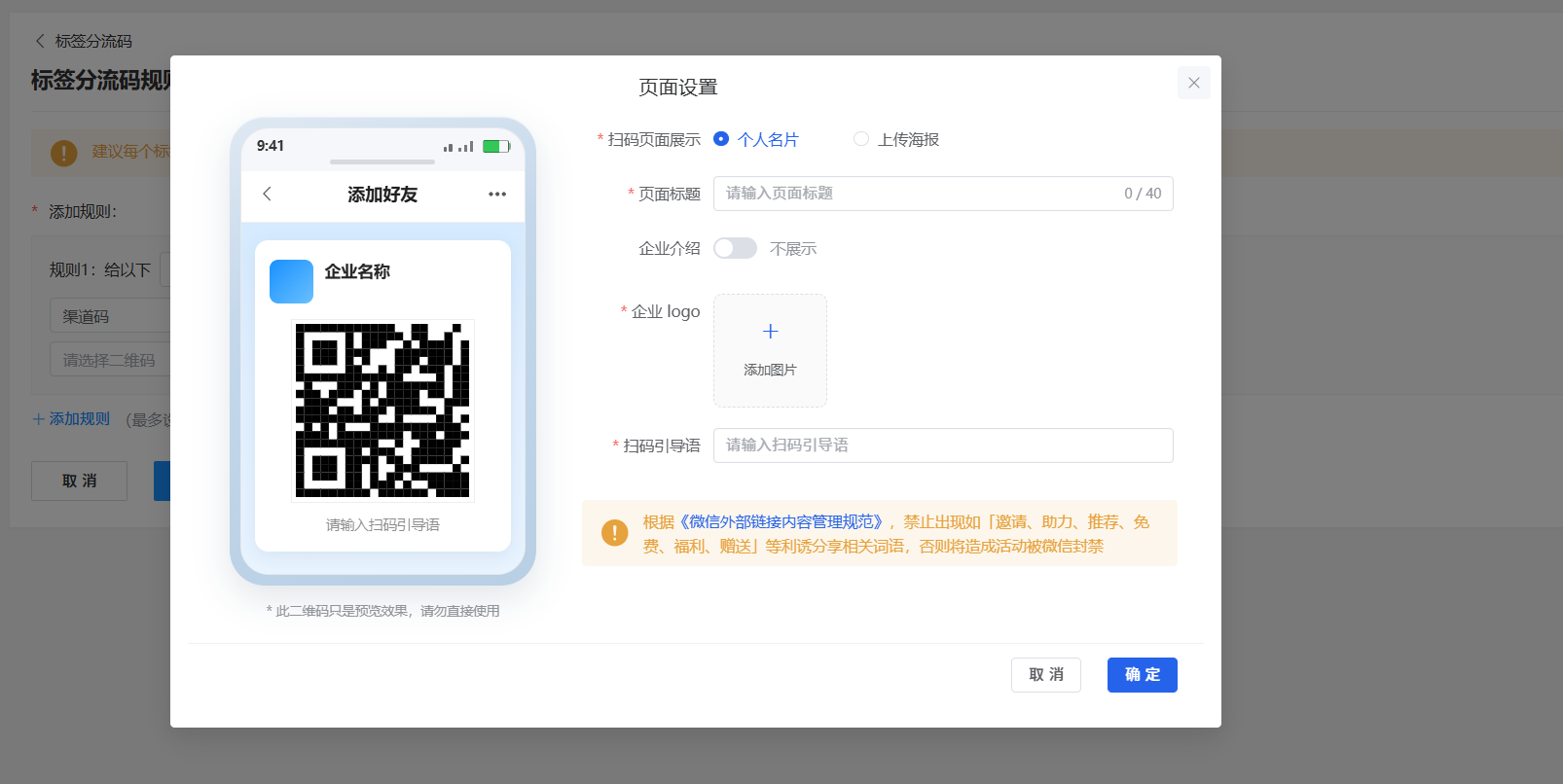Open the three-dot menu in phone preview
This screenshot has height=784, width=1563.
[497, 194]
